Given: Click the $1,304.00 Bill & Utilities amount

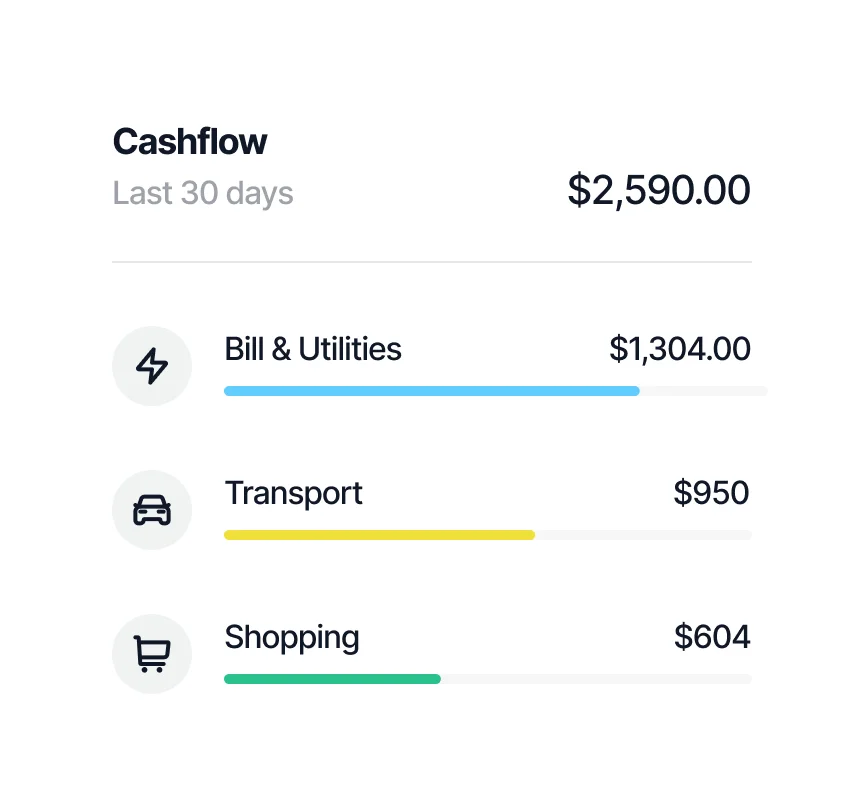Looking at the screenshot, I should 680,349.
